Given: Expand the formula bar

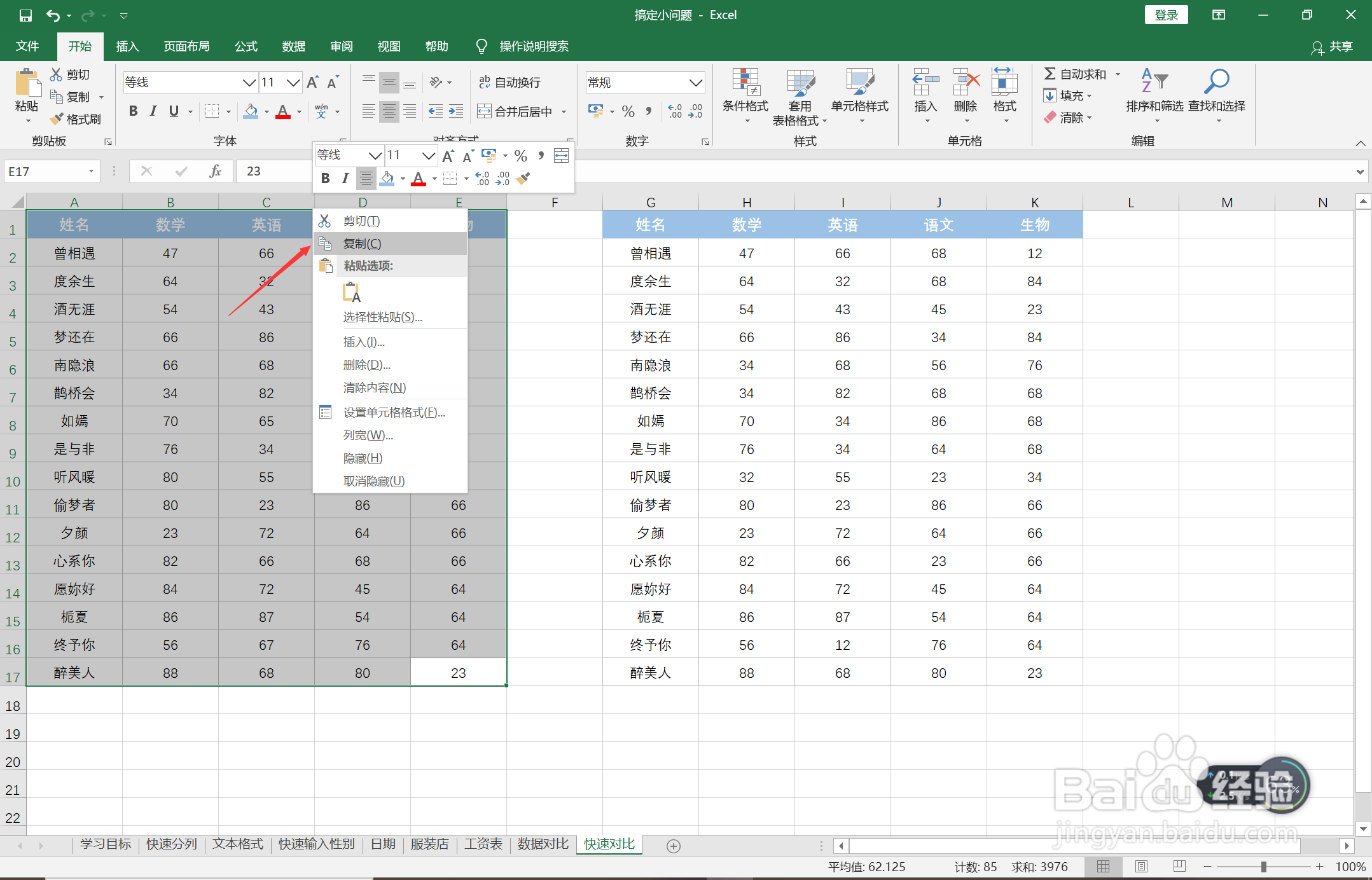Looking at the screenshot, I should [x=1360, y=172].
